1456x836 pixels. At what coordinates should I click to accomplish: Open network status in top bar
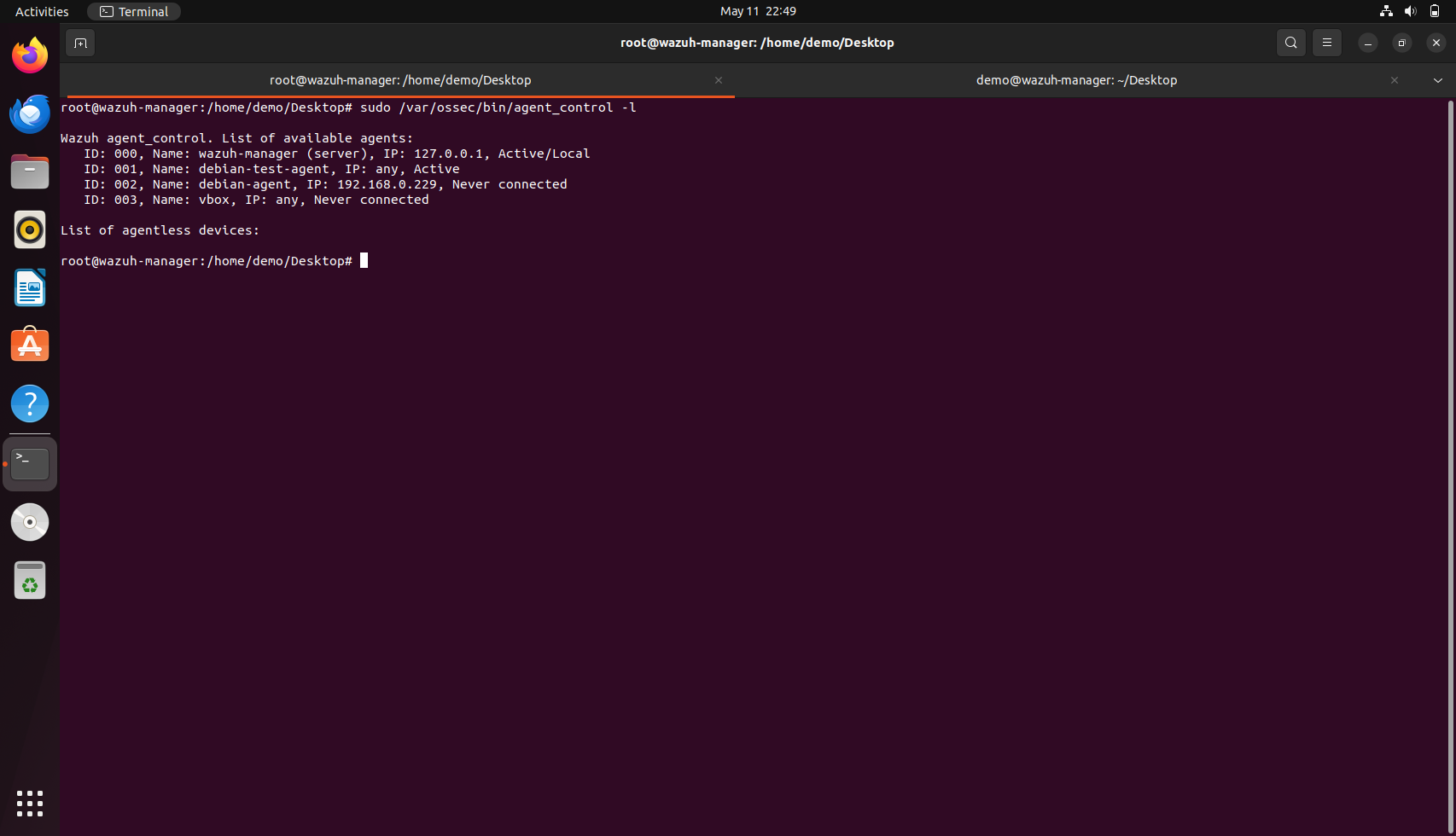pos(1386,11)
